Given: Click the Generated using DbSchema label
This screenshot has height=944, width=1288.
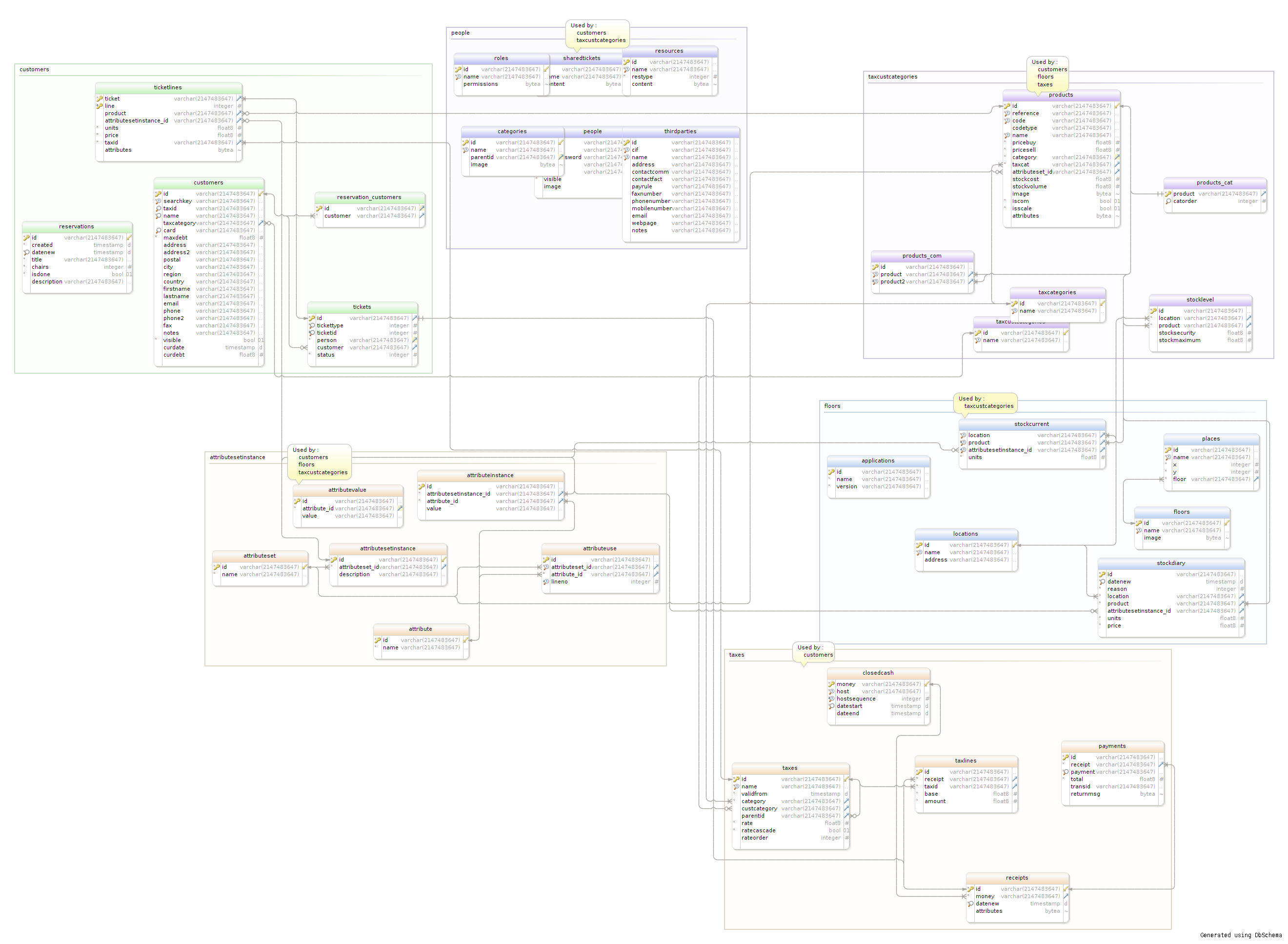Looking at the screenshot, I should coord(1241,935).
